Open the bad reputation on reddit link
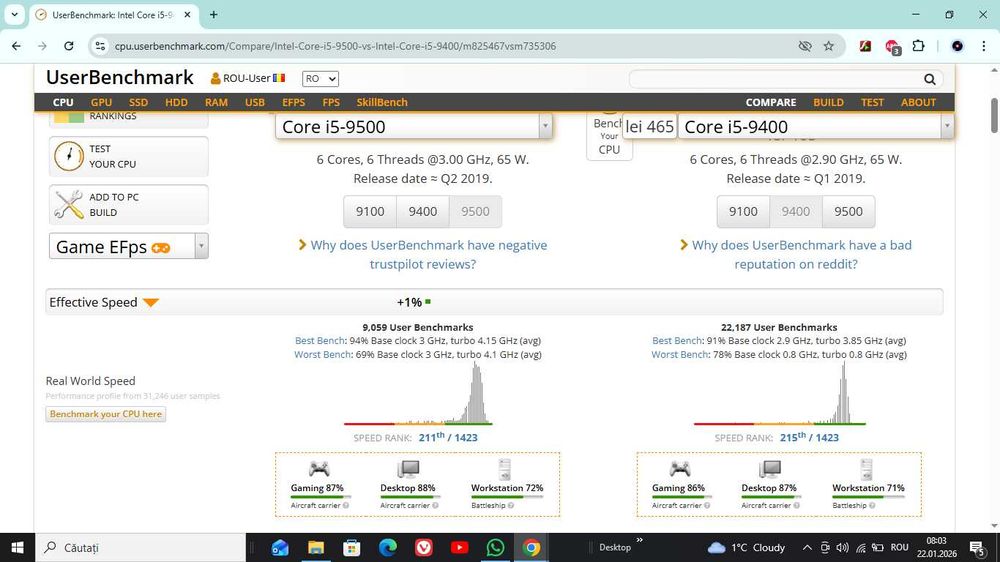Viewport: 1000px width, 562px height. coord(802,255)
